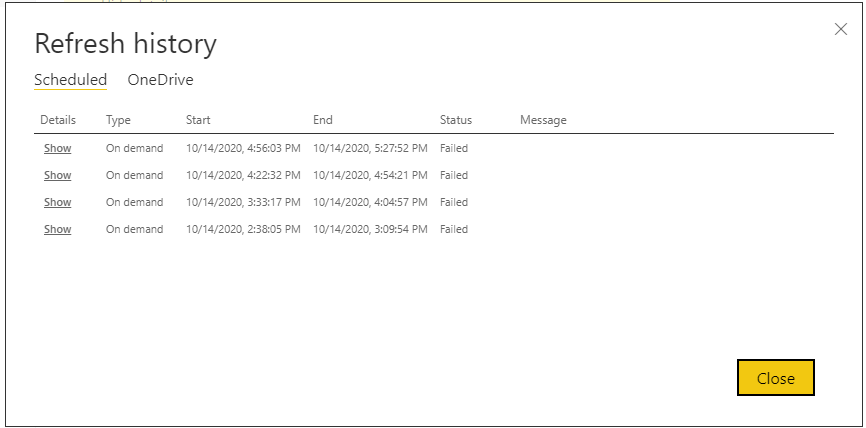This screenshot has height=428, width=866.
Task: Select start time 10/14/2020, 4:22:32 PM
Action: click(x=243, y=176)
